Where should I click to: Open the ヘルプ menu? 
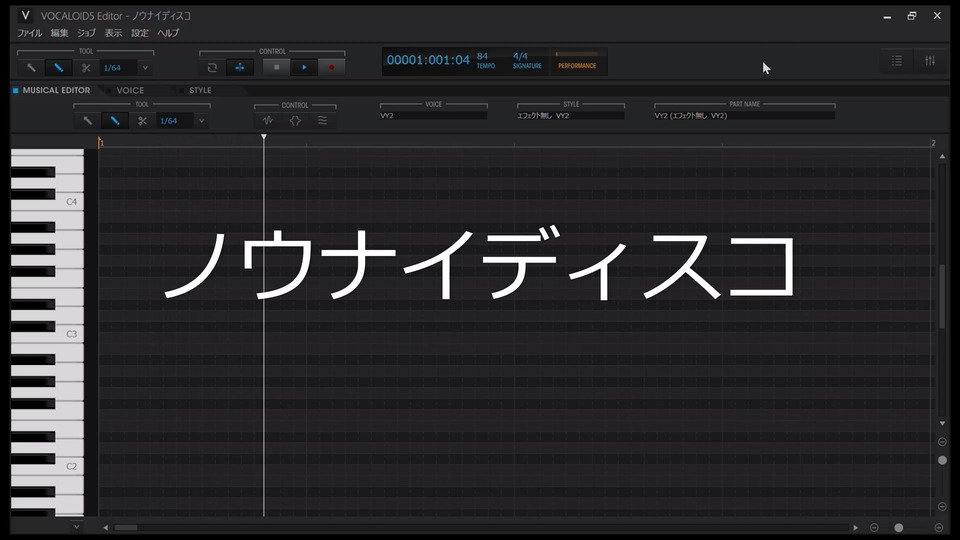point(168,33)
